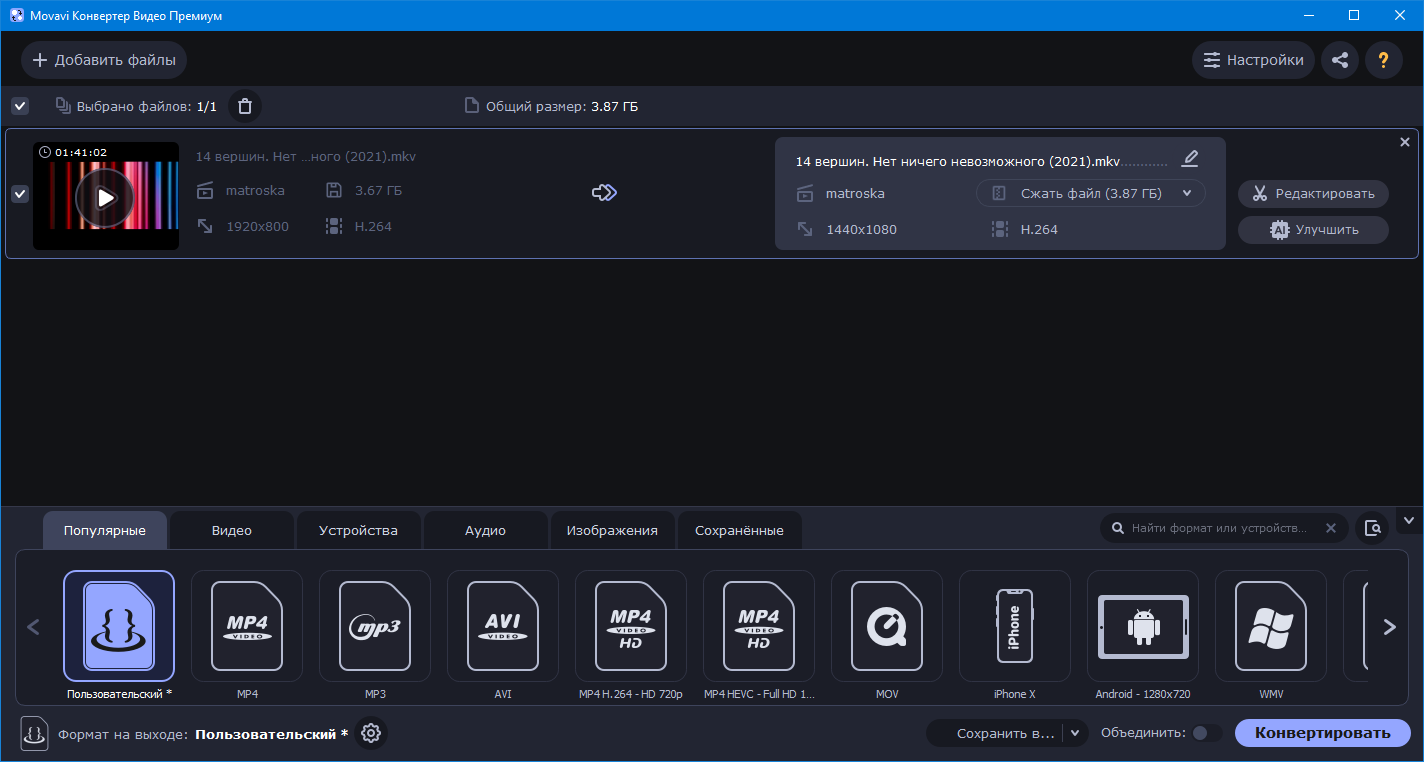Click the AI Улучшить button

1313,229
